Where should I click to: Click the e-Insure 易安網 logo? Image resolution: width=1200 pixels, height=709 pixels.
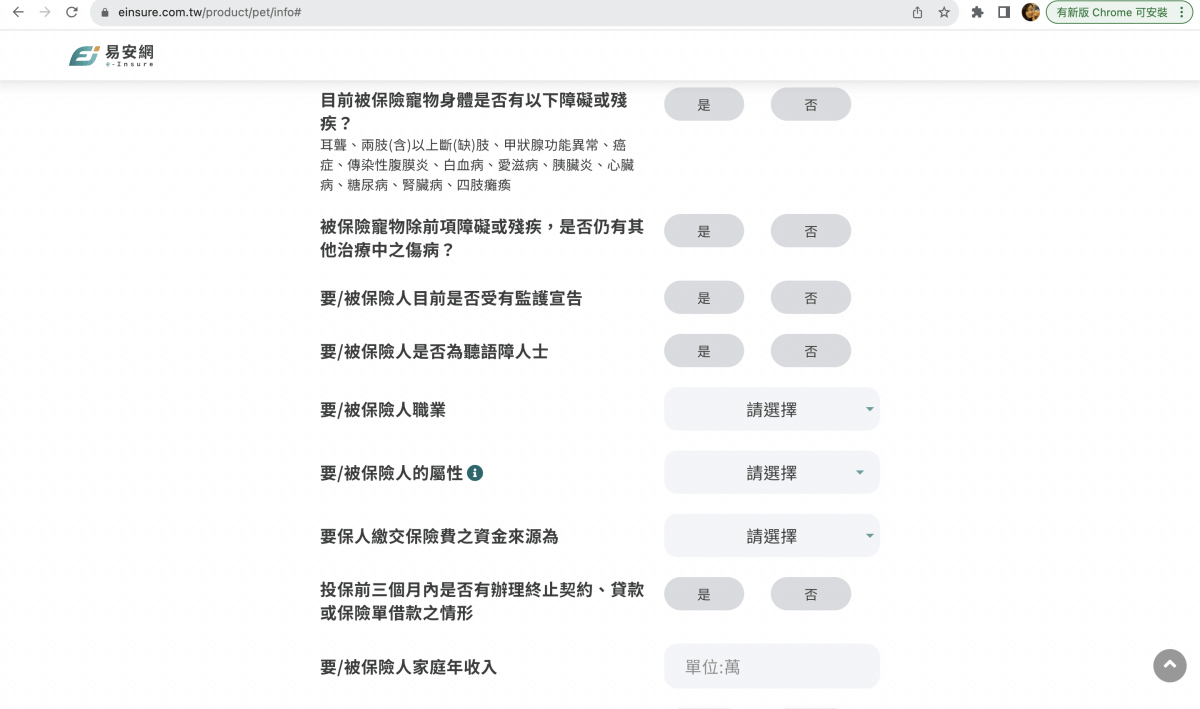[x=110, y=55]
